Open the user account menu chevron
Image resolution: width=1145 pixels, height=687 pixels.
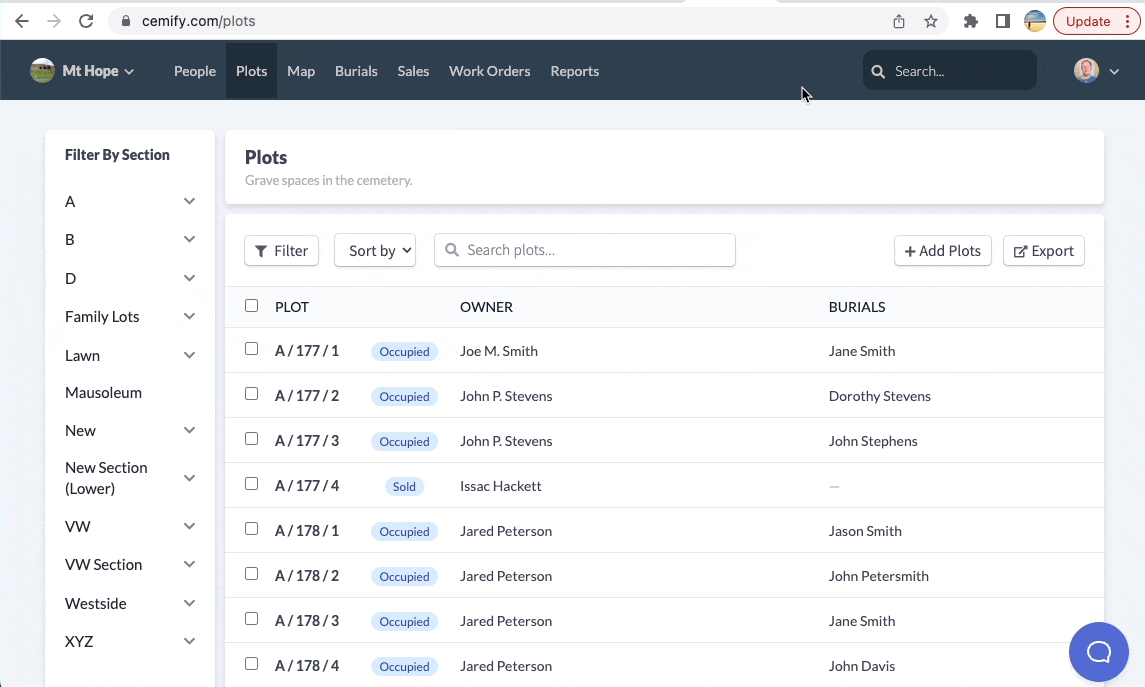[1114, 72]
